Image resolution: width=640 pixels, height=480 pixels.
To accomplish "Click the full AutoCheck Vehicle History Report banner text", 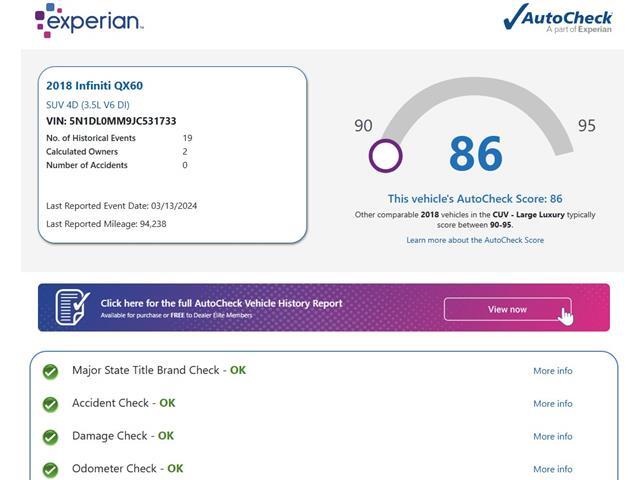I will 221,303.
